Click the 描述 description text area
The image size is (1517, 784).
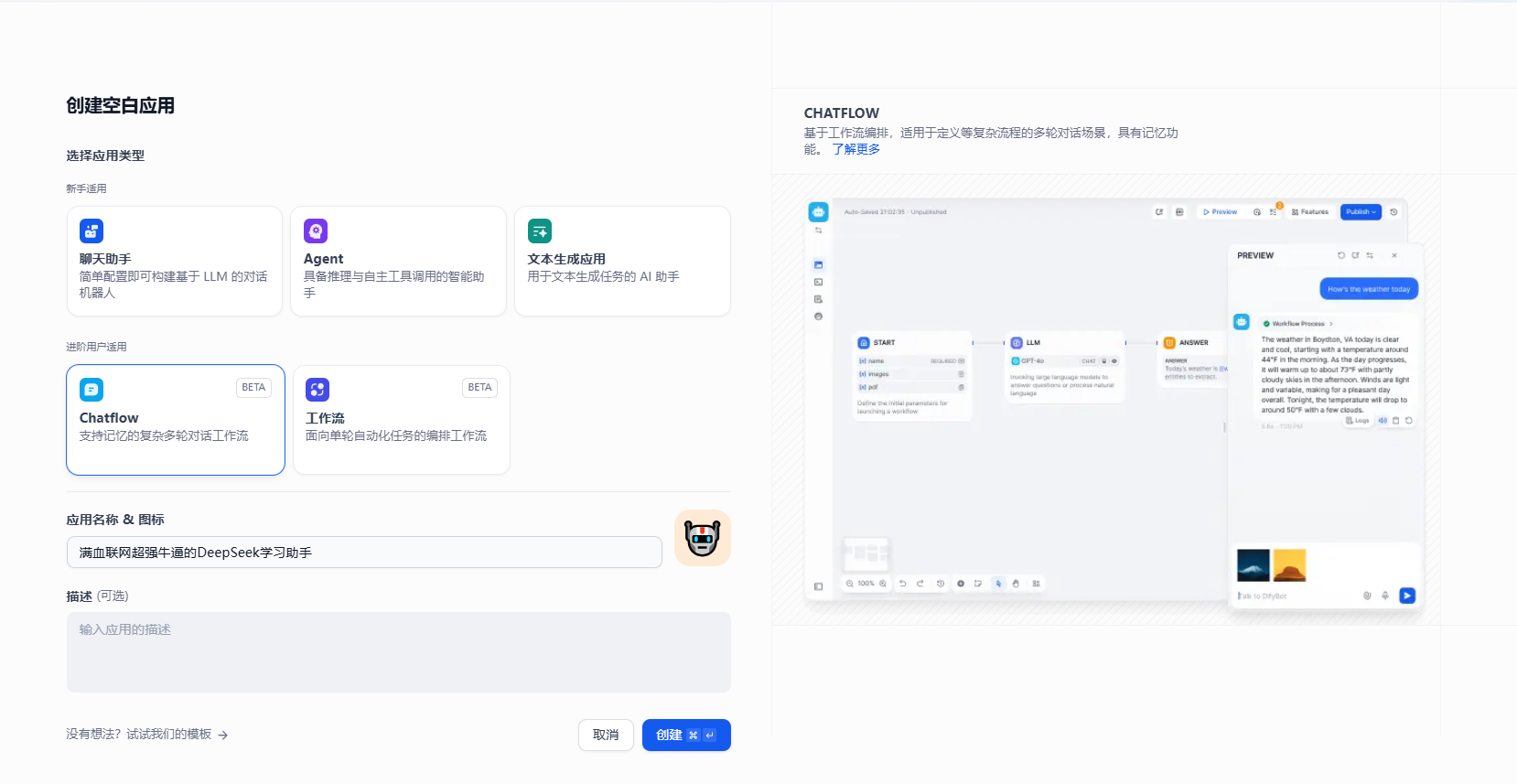click(398, 652)
